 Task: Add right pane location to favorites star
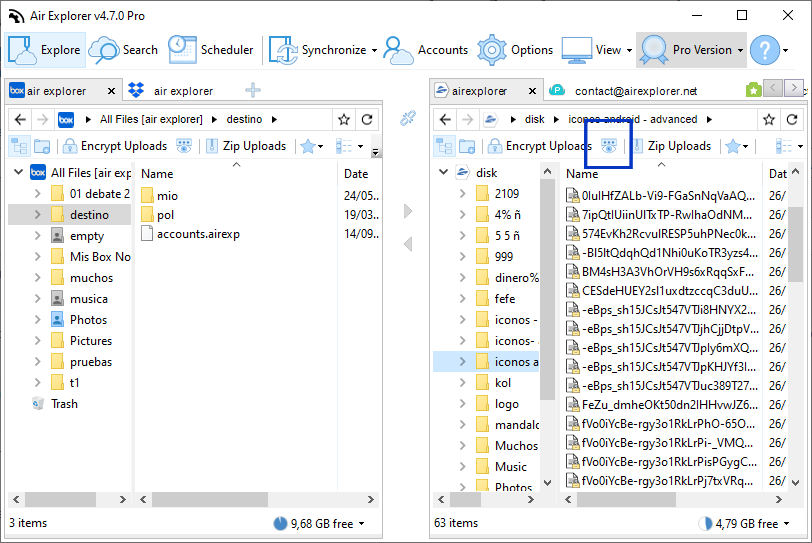point(769,120)
